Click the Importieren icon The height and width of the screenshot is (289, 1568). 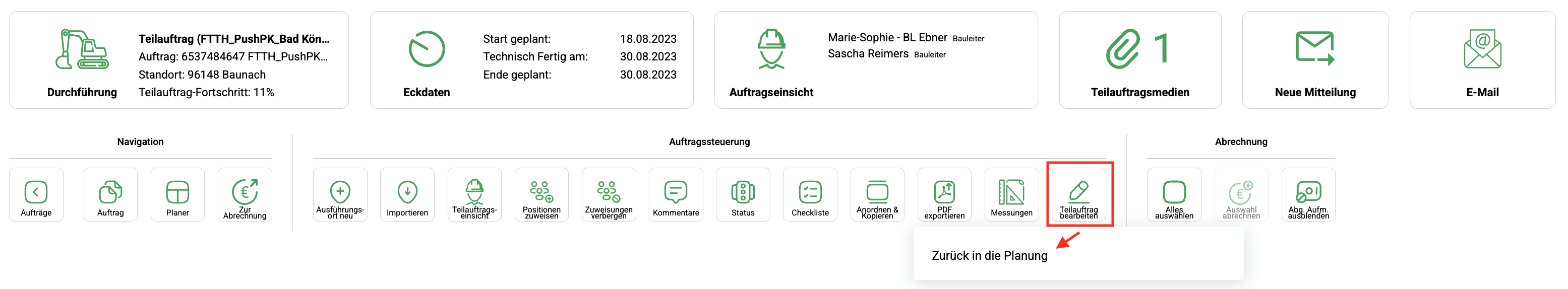407,193
